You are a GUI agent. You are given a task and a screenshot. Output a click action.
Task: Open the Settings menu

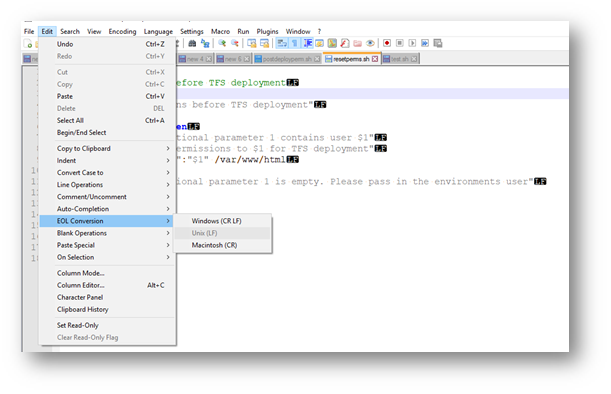191,32
